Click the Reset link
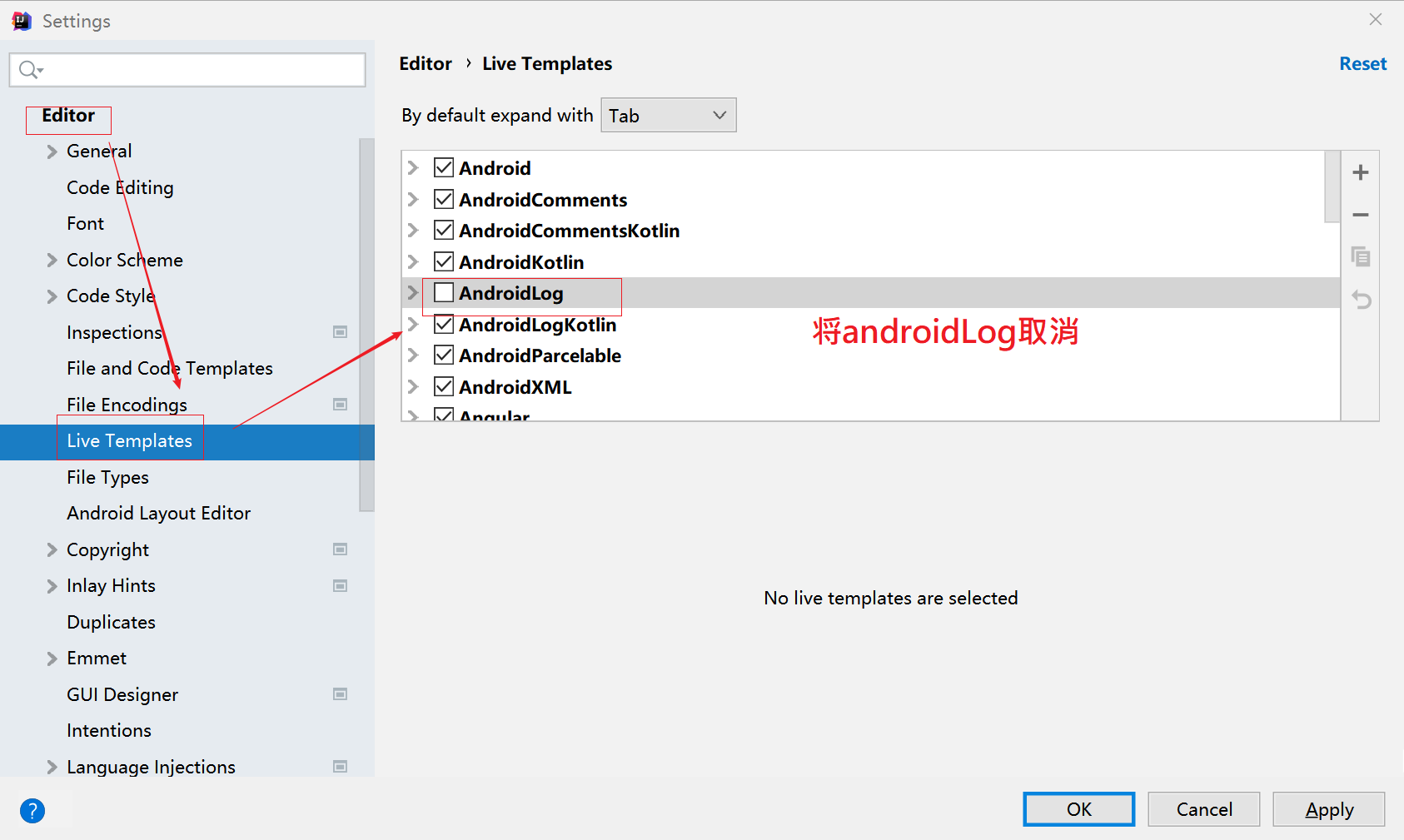Viewport: 1404px width, 840px height. coord(1362,64)
